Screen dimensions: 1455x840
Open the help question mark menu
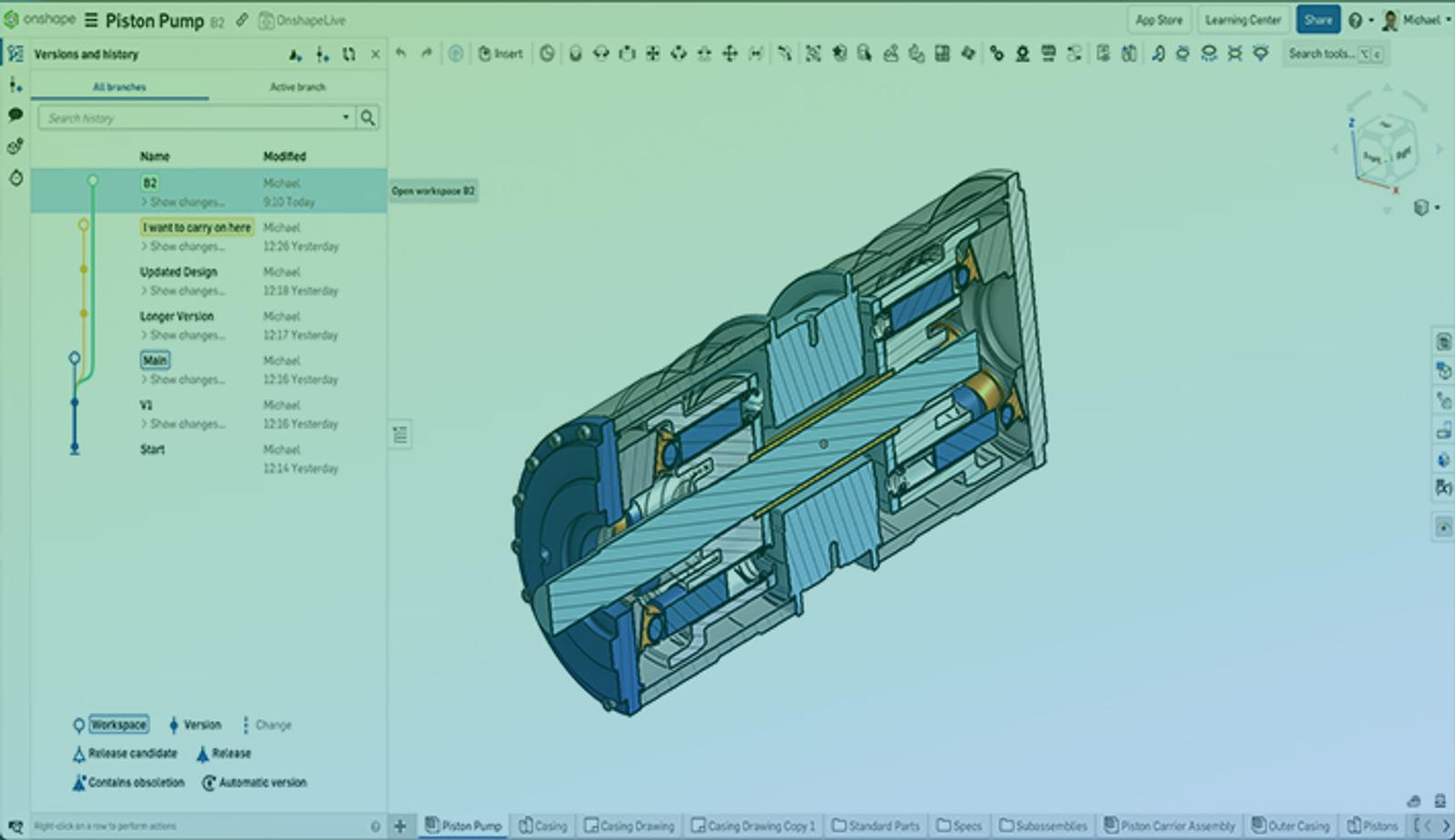coord(1355,20)
